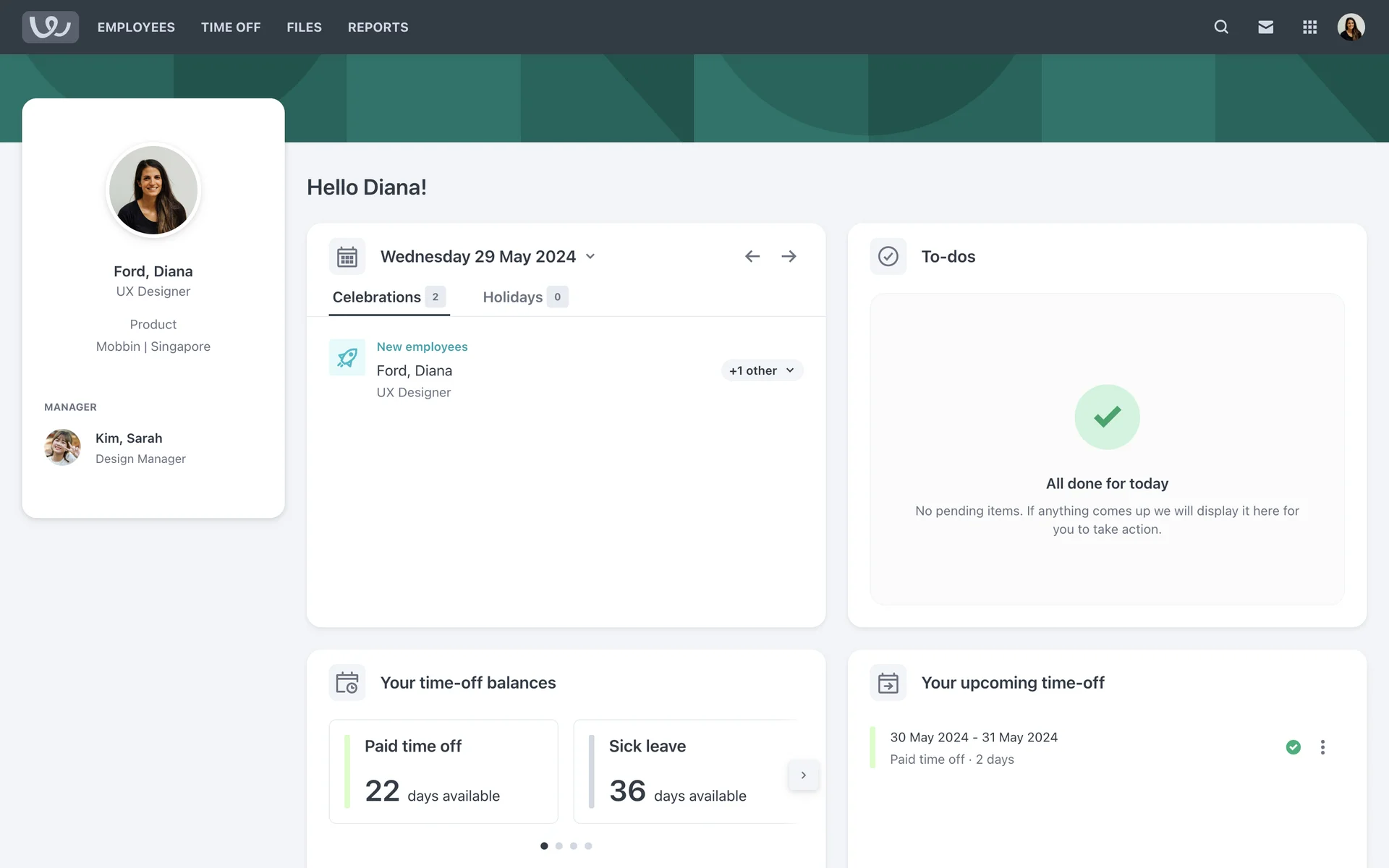Open user avatar menu in top bar
Screen dimensions: 1389x868
[1351, 27]
